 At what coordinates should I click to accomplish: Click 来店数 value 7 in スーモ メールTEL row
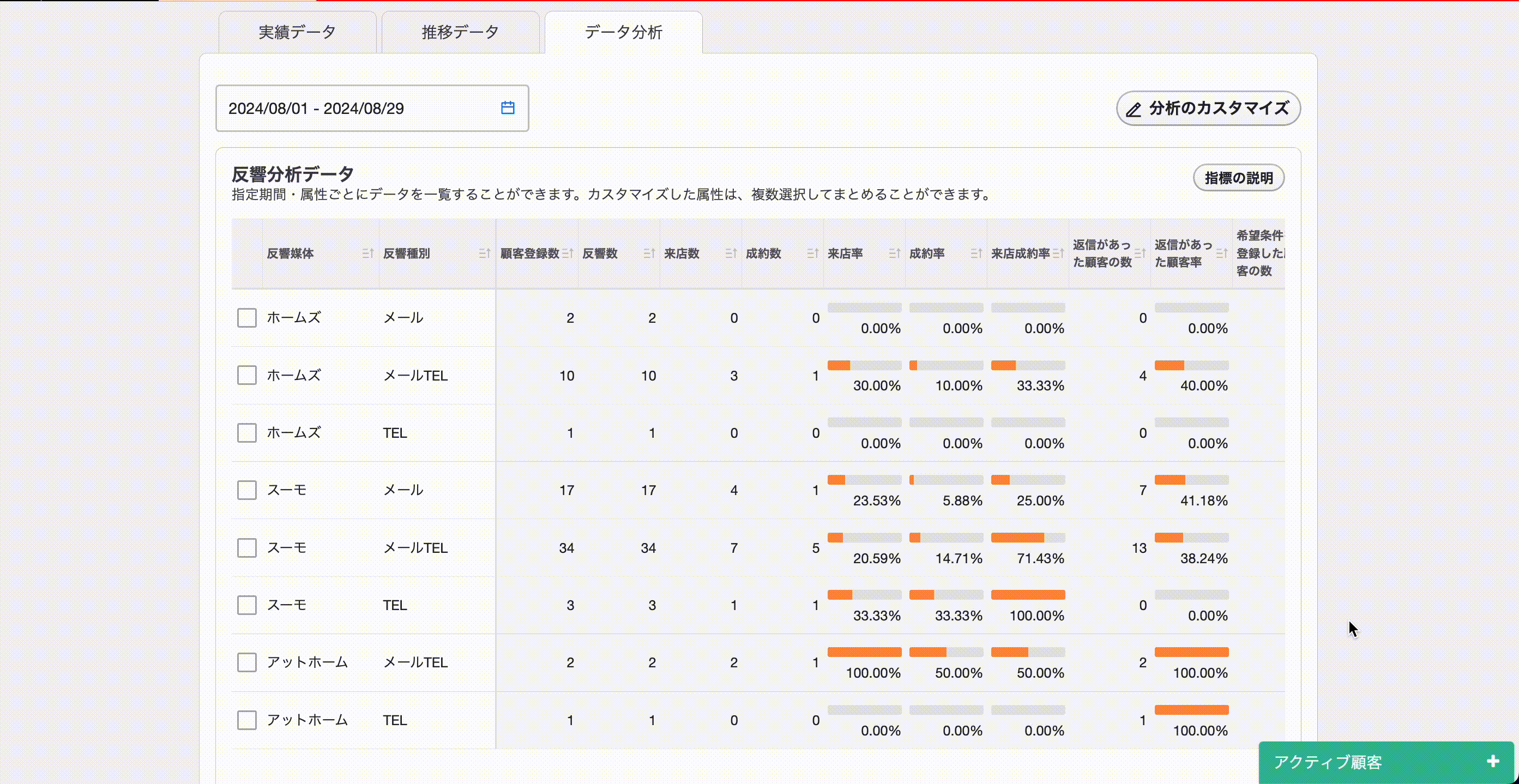pos(734,548)
